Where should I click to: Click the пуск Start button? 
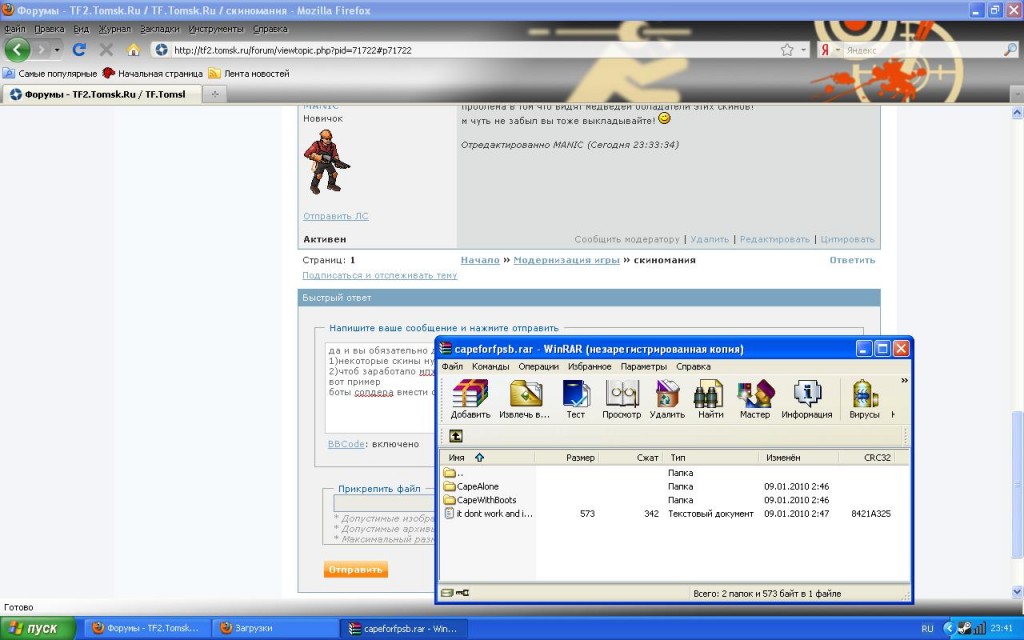pos(38,628)
